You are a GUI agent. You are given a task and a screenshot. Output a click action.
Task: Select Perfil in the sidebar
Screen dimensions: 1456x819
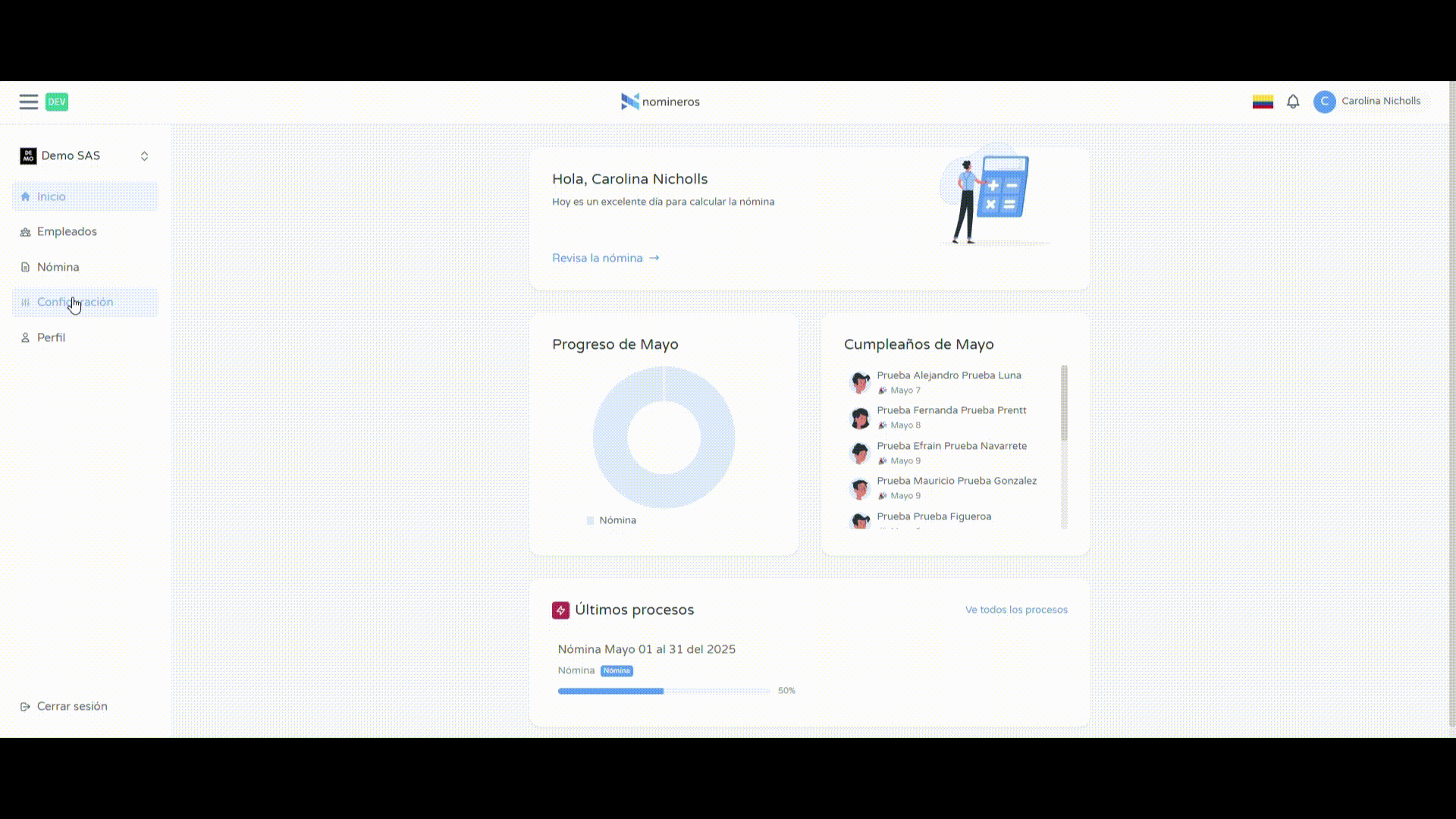point(51,337)
